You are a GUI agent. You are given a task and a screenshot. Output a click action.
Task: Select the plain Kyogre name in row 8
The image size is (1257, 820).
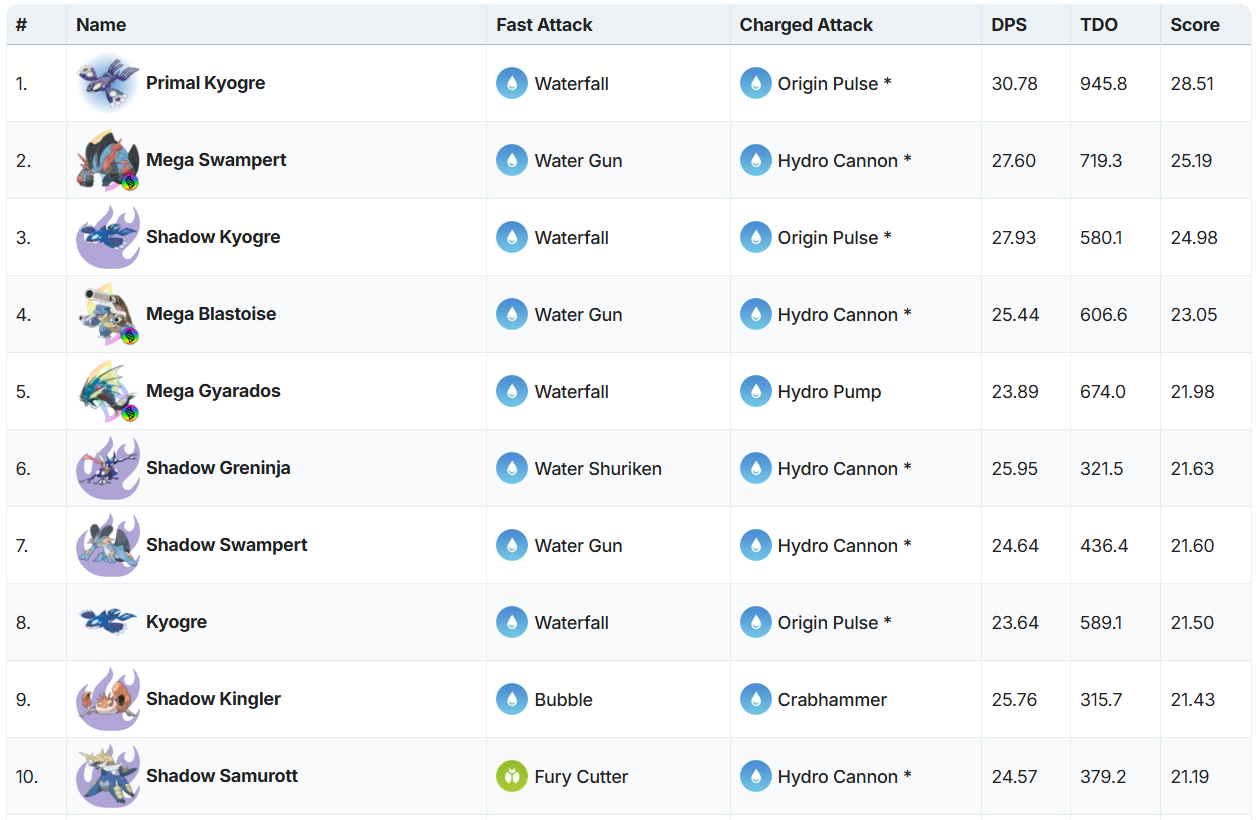coord(176,622)
